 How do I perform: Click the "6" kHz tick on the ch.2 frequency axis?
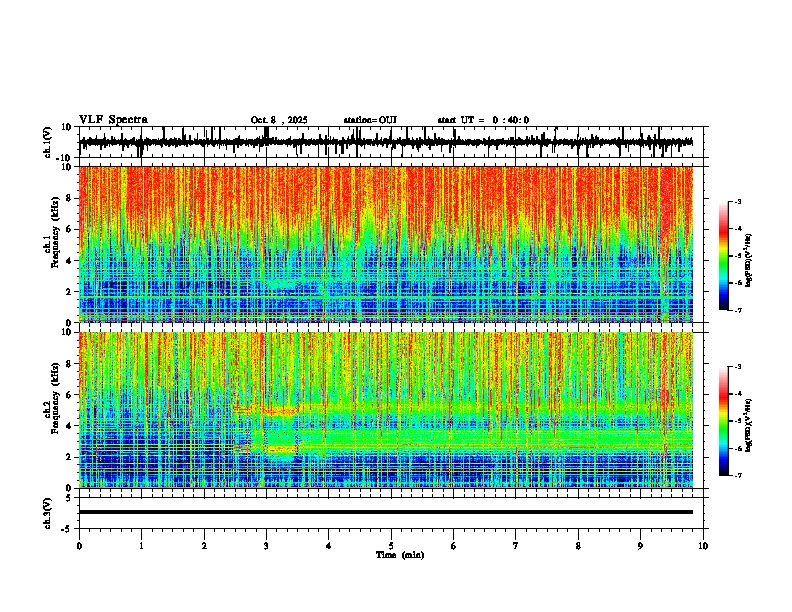click(x=69, y=394)
